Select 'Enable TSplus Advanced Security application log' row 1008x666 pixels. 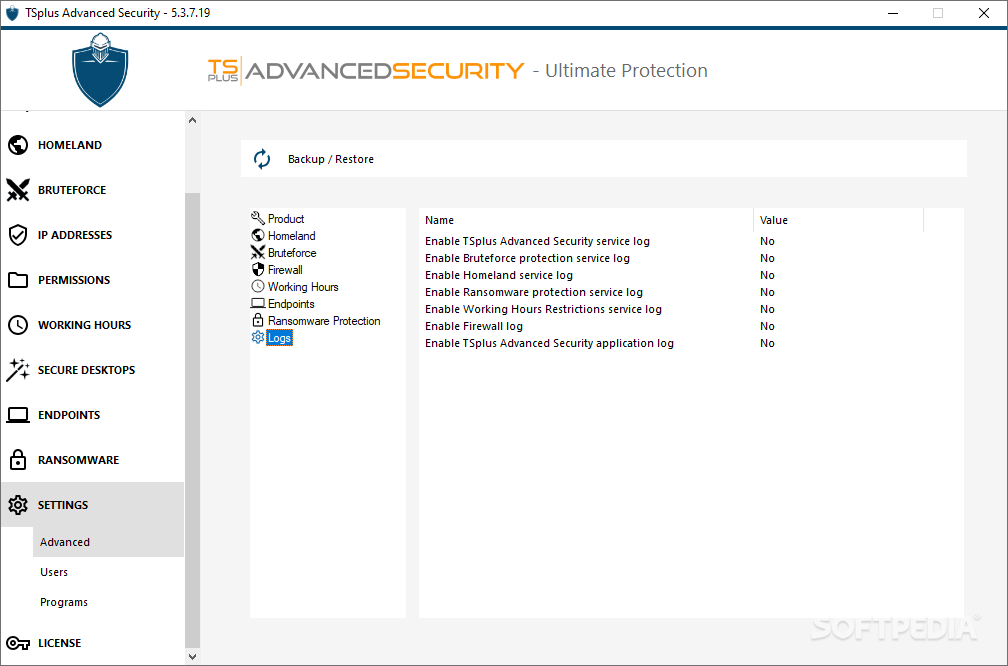pyautogui.click(x=691, y=343)
